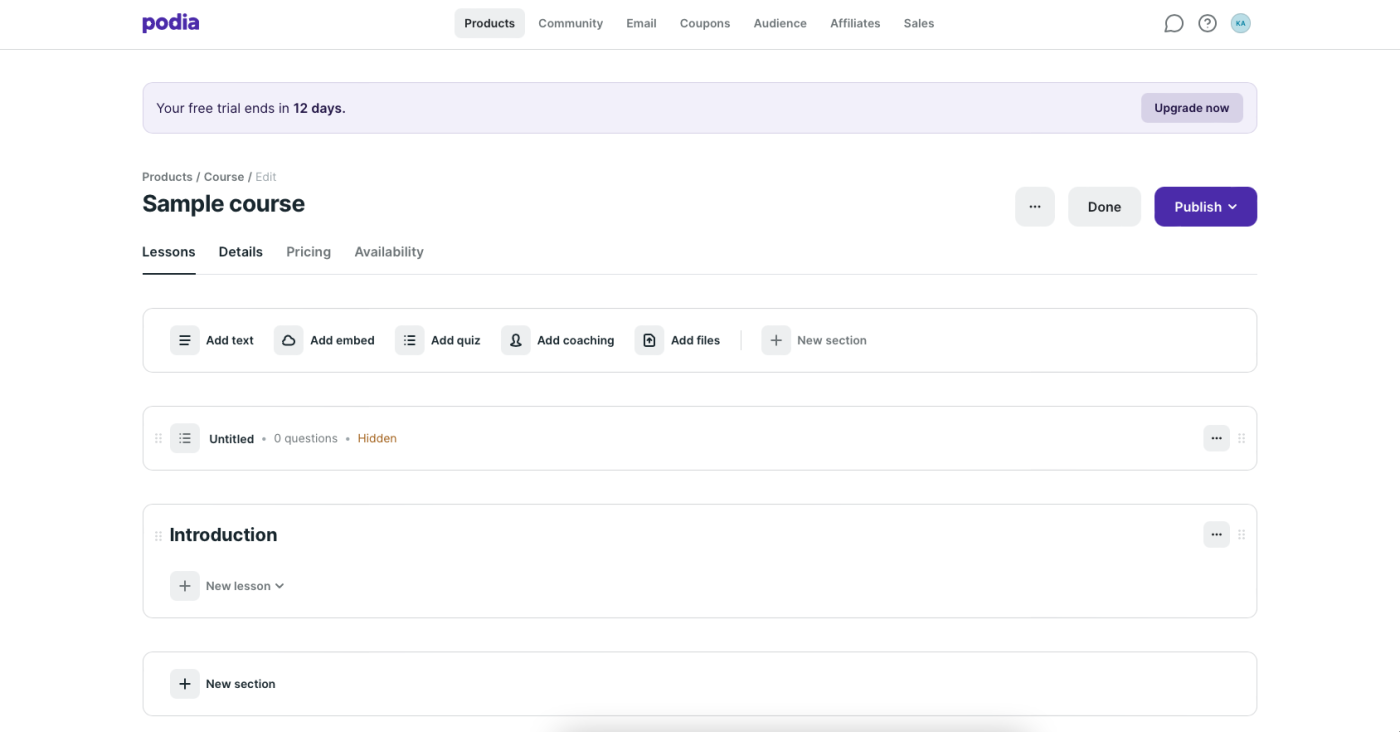The height and width of the screenshot is (732, 1400).
Task: Click the user avatar icon
Action: pos(1240,23)
